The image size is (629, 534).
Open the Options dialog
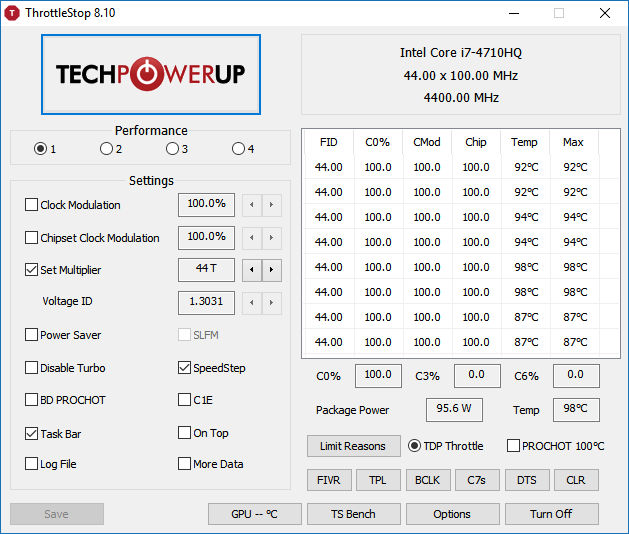pyautogui.click(x=452, y=514)
